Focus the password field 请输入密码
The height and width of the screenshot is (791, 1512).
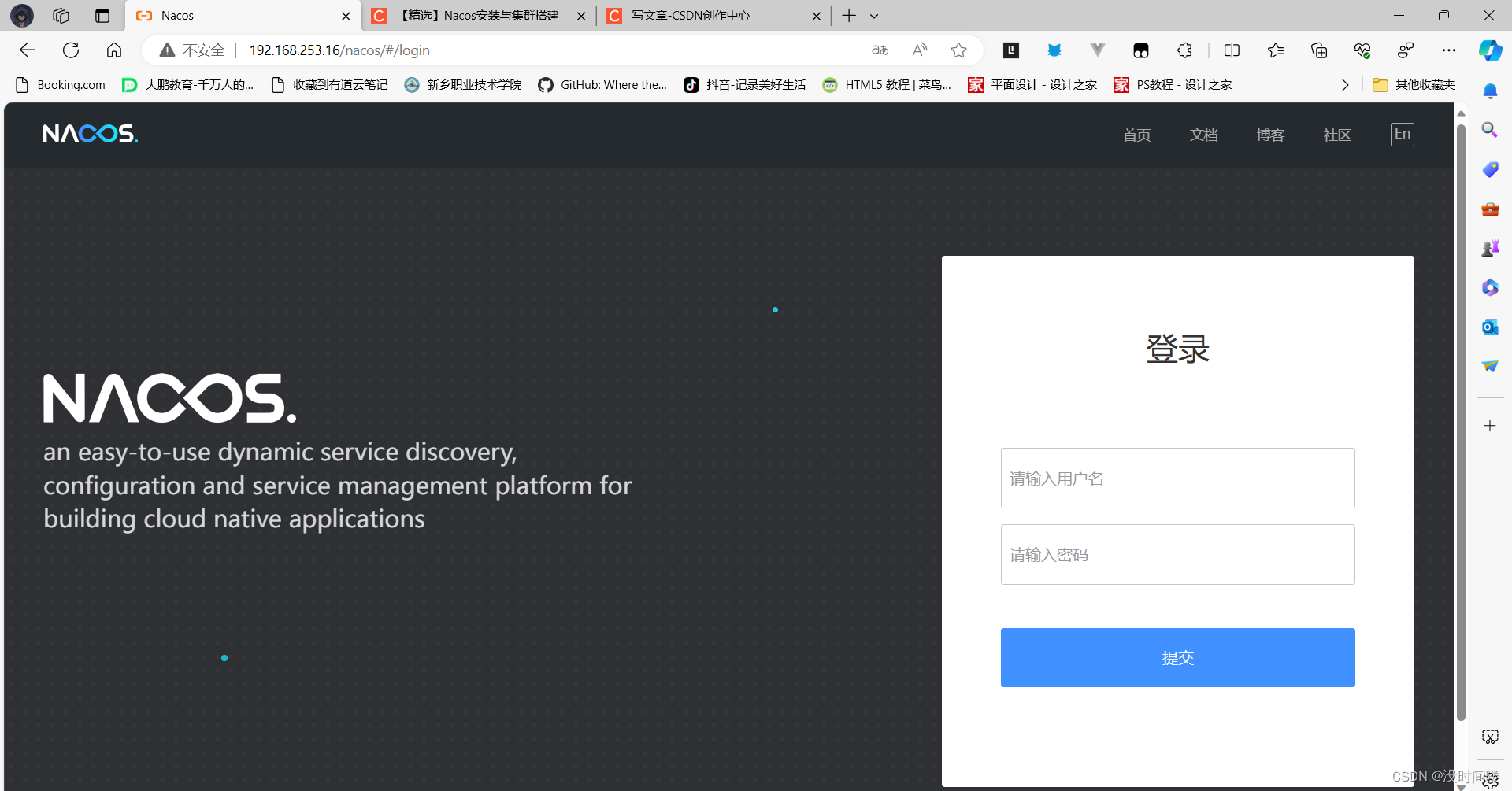click(x=1177, y=554)
